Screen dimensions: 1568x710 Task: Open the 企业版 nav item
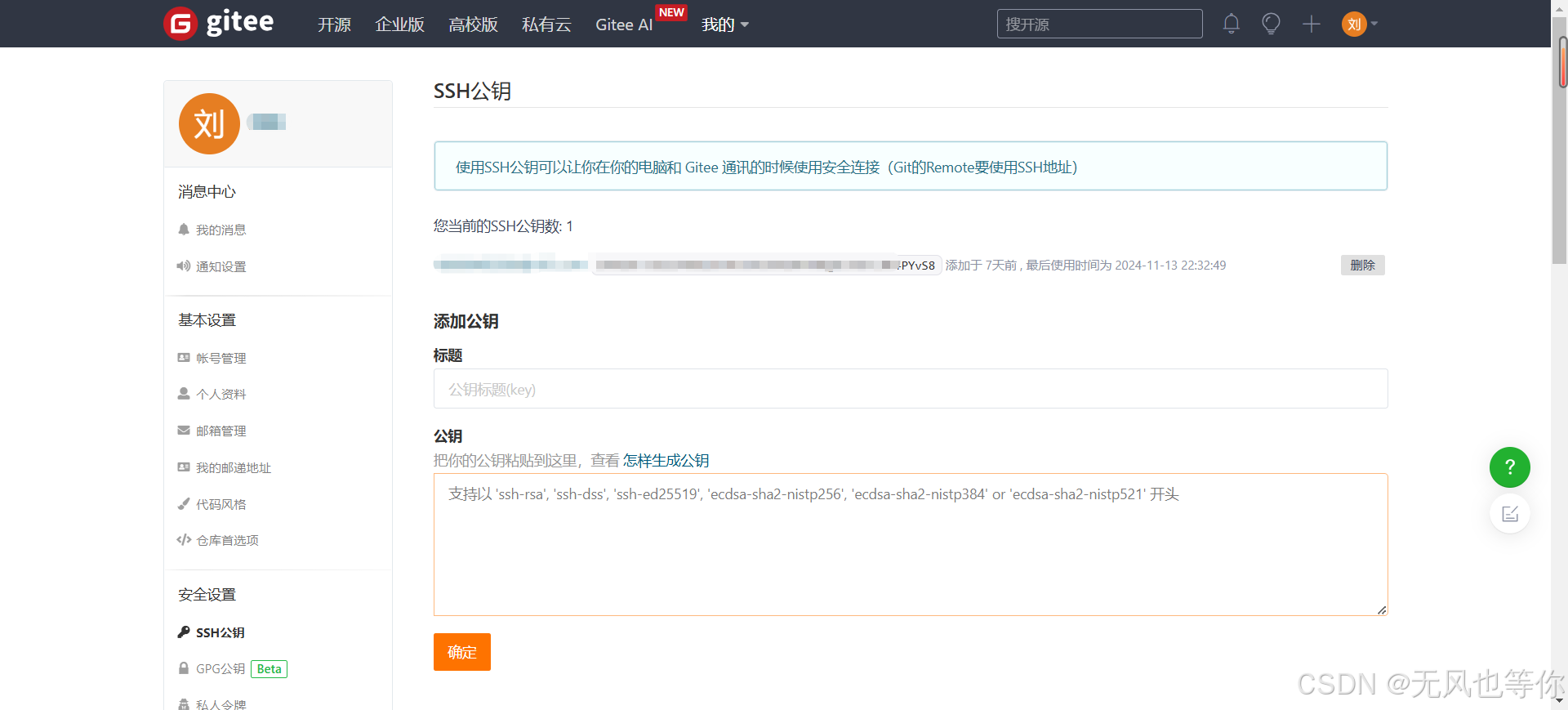click(399, 25)
